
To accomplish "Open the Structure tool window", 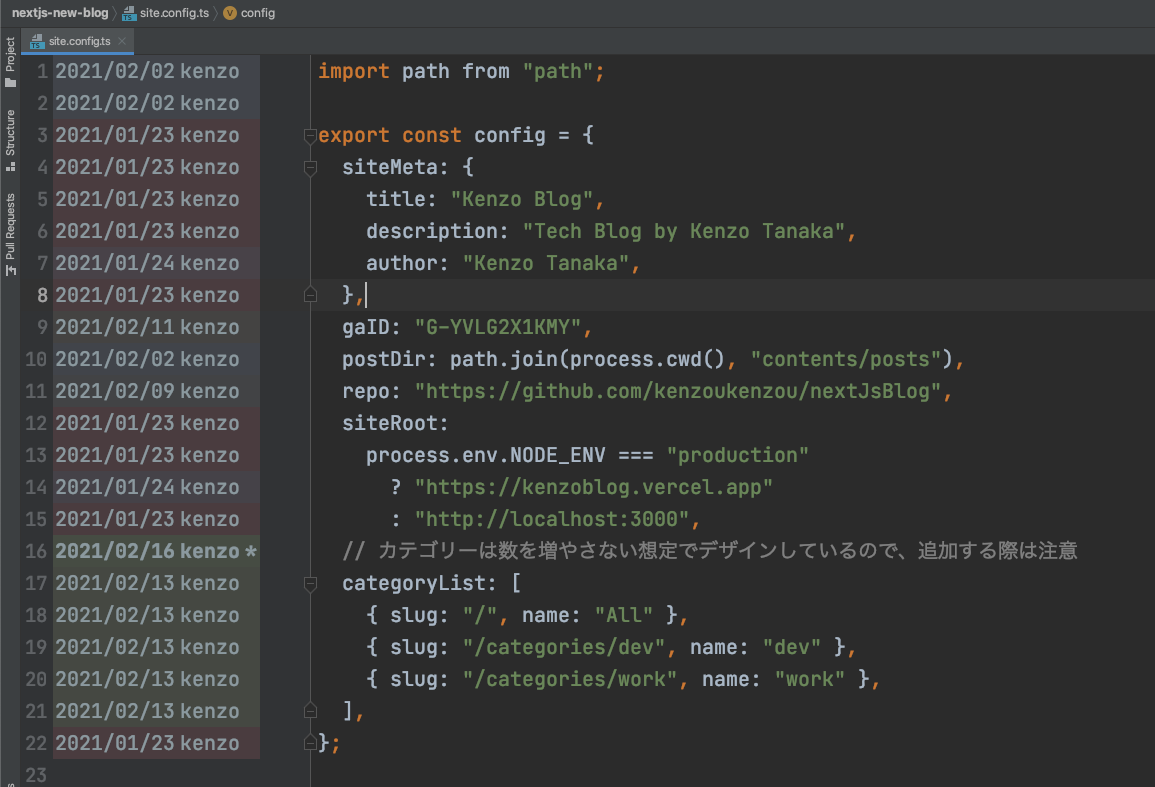I will coord(11,138).
